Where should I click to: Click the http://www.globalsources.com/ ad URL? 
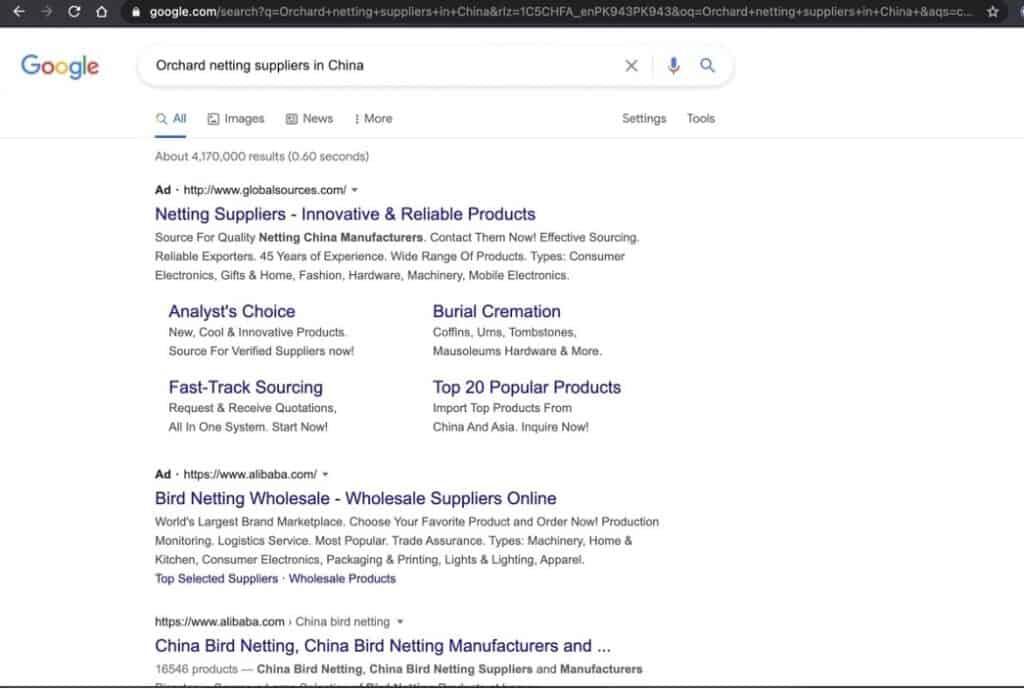(264, 190)
